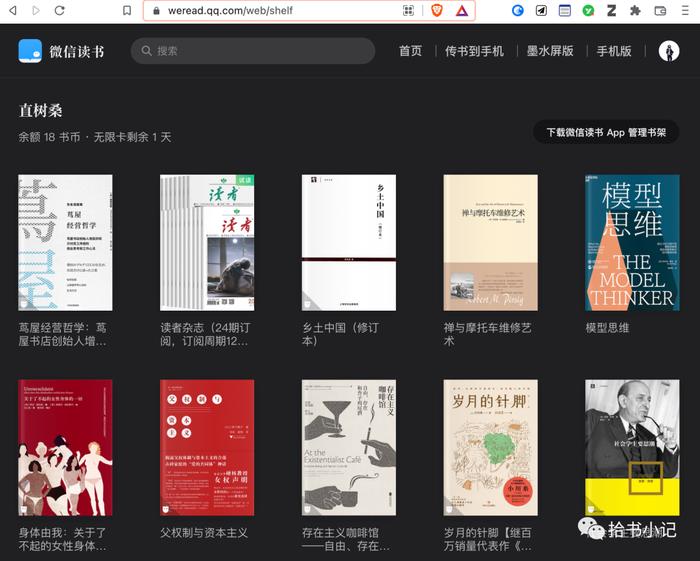Click the site lock icon in address bar
The image size is (700, 561).
tap(156, 11)
